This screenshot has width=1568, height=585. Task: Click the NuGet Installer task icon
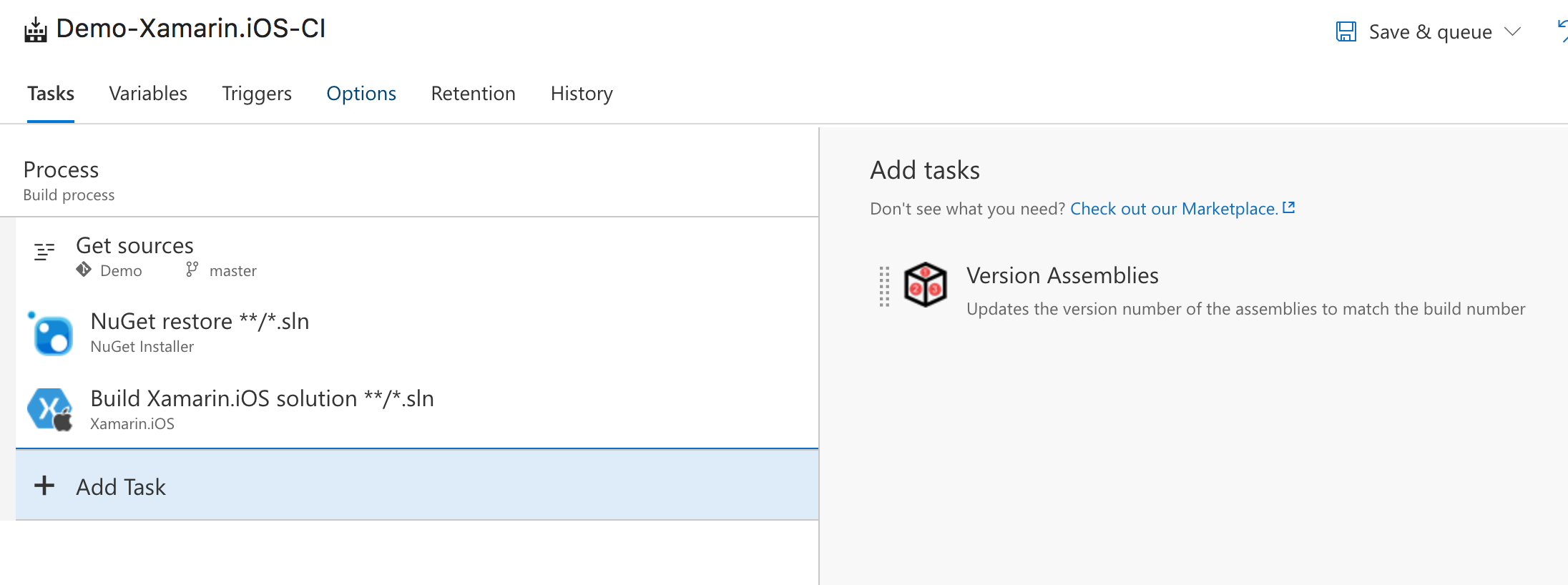pos(51,333)
